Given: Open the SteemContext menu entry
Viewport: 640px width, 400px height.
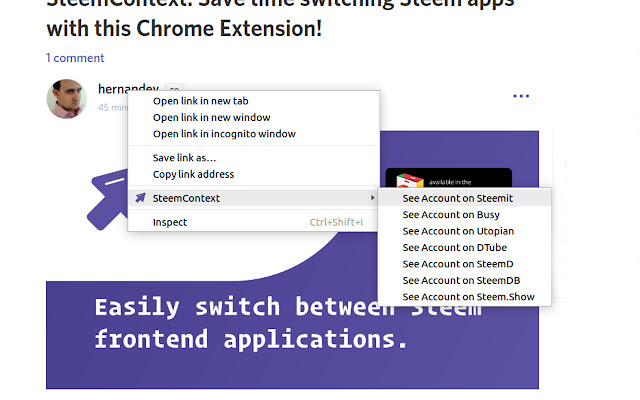Looking at the screenshot, I should (253, 198).
